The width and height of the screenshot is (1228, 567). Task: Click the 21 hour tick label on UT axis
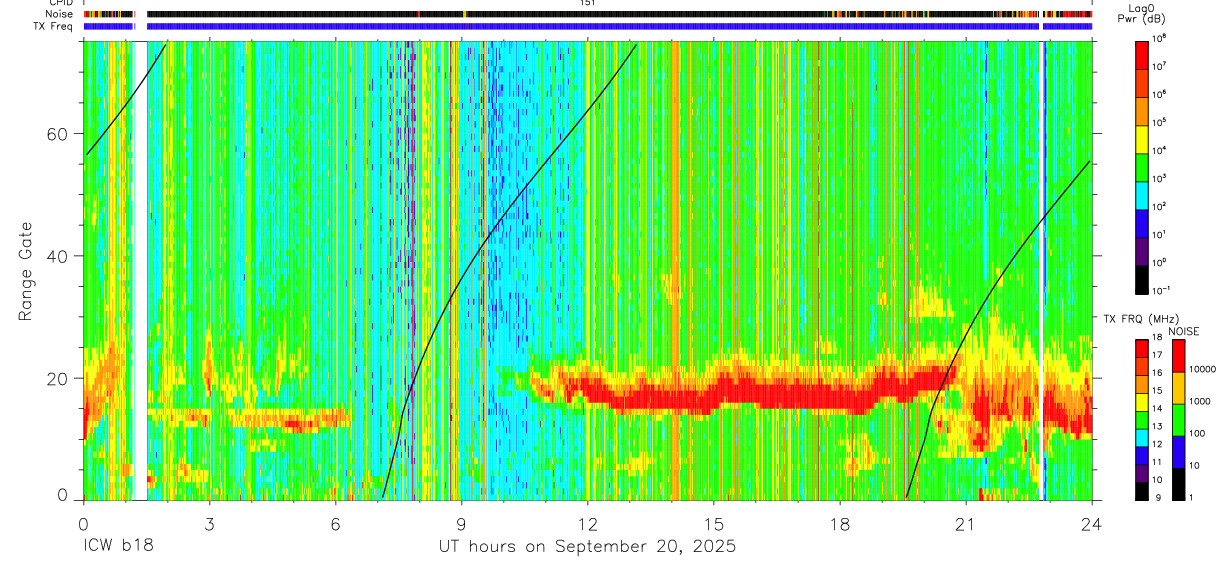coord(966,523)
